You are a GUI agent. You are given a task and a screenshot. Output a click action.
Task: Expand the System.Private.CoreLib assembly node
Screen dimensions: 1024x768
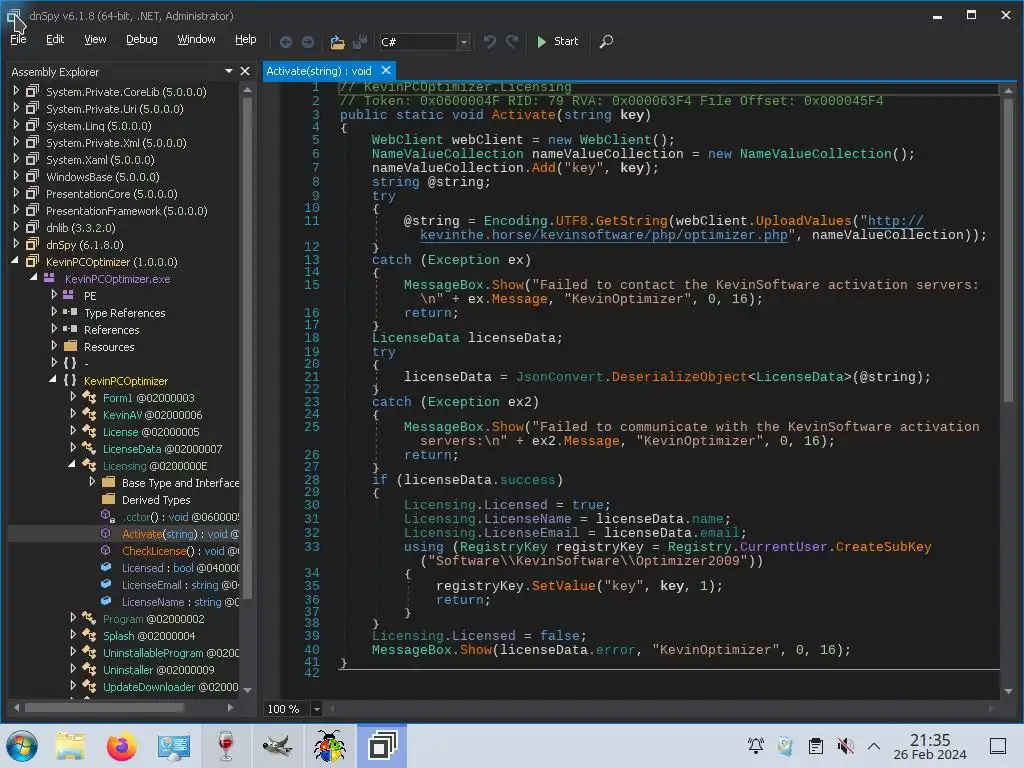pyautogui.click(x=16, y=91)
